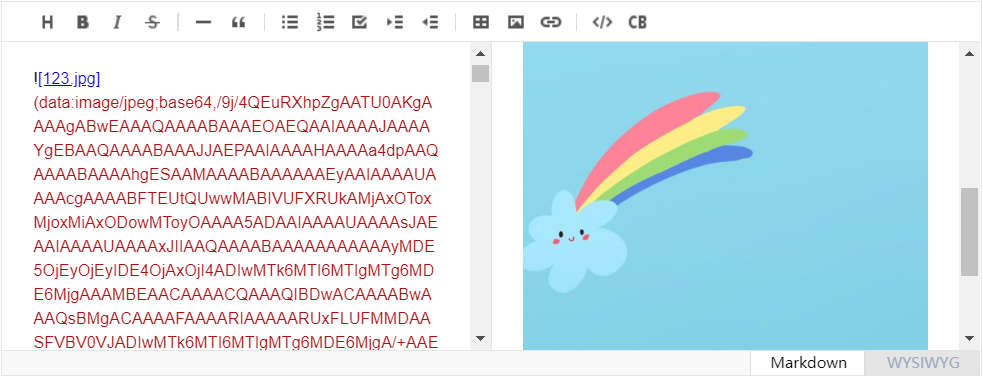The height and width of the screenshot is (377, 983).
Task: Apply heading format with H icon
Action: point(48,22)
